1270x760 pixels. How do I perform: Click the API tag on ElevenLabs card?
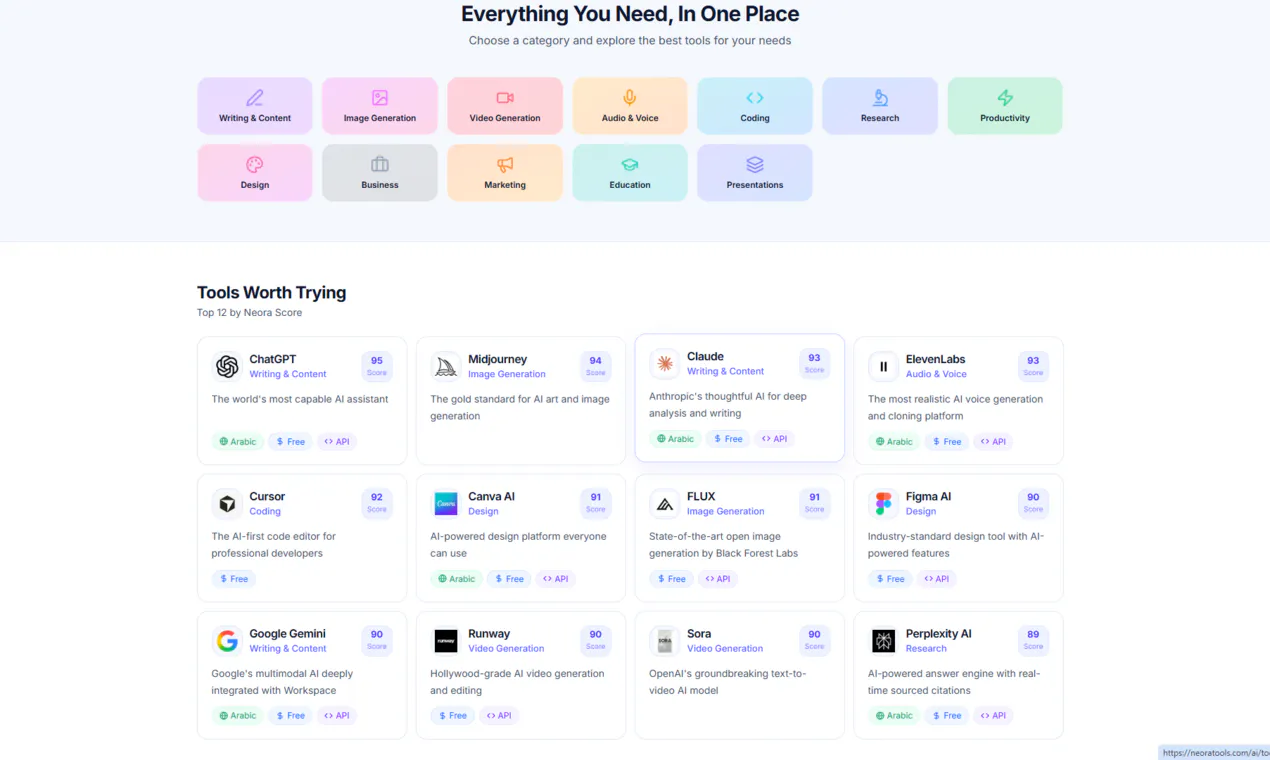[x=993, y=441]
